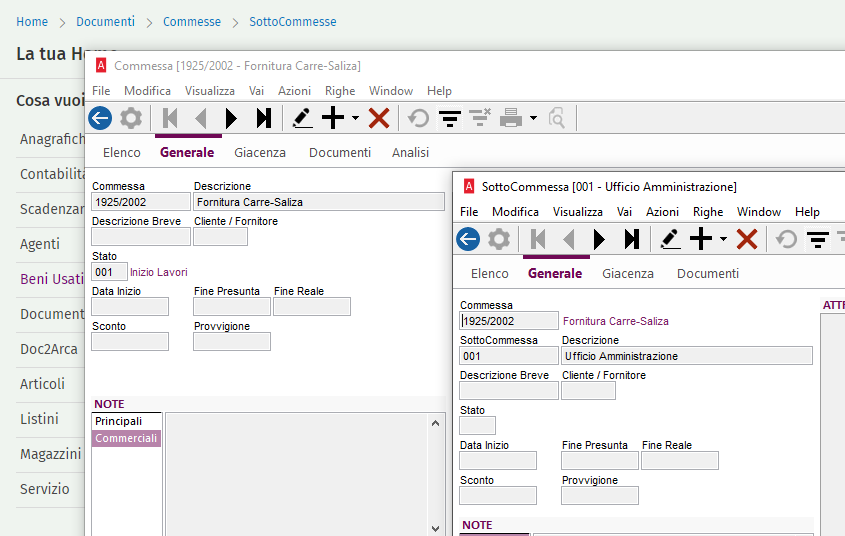Click print preview magnifier icon in Commessa toolbar

pos(557,118)
